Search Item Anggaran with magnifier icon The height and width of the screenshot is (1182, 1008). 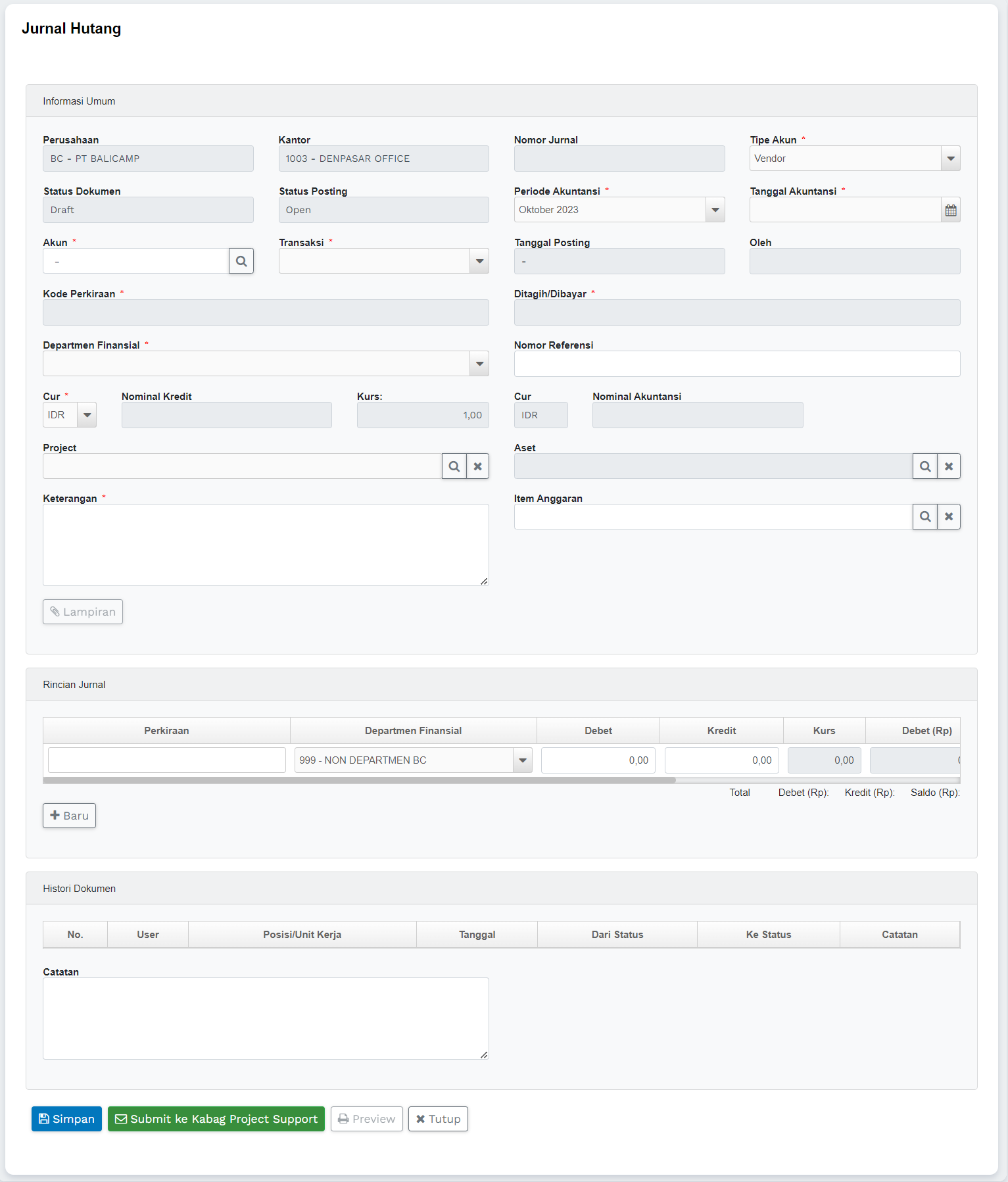pyautogui.click(x=924, y=517)
